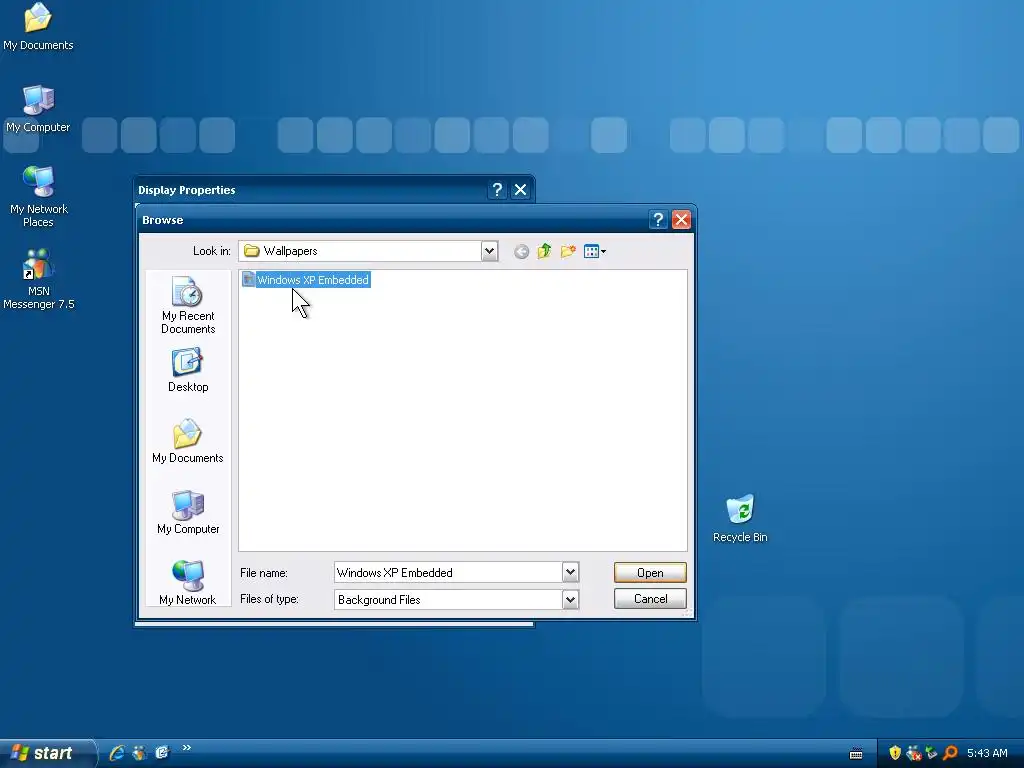
Task: Expand the Look in dropdown arrow
Action: coord(489,251)
